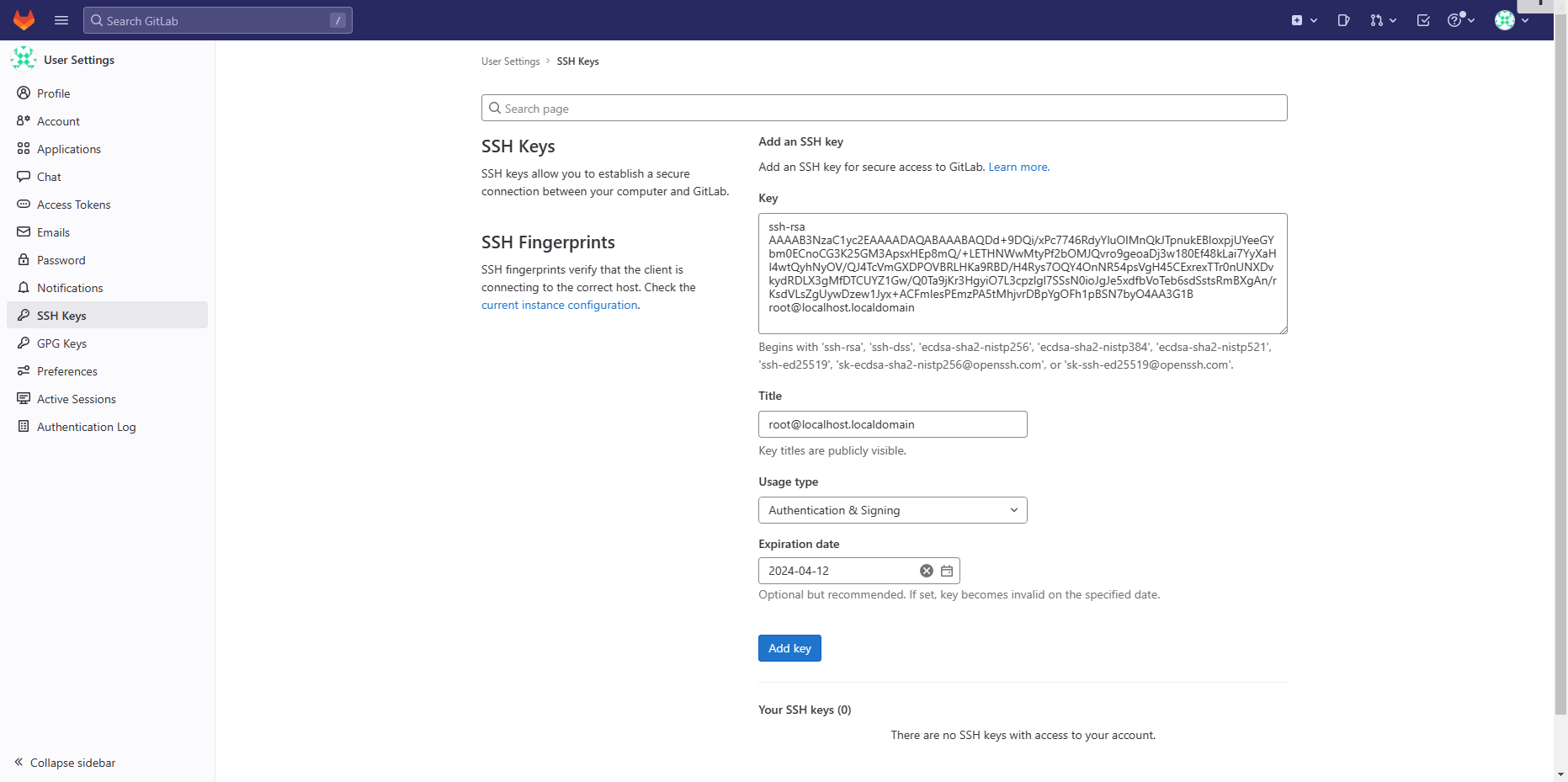Viewport: 1568px width, 782px height.
Task: Open the Issues icon in the top bar
Action: 1343,19
